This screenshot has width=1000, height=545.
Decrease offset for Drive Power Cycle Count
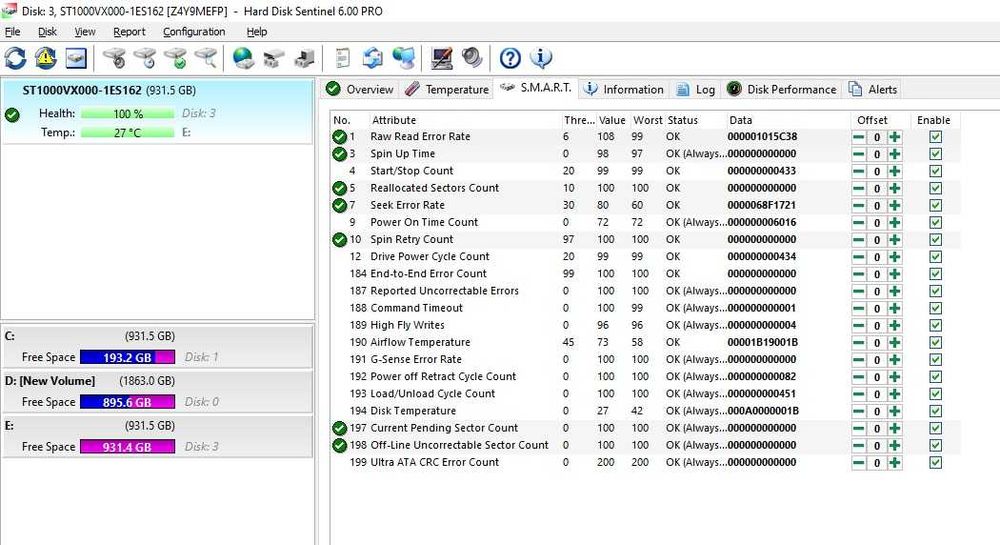[859, 257]
